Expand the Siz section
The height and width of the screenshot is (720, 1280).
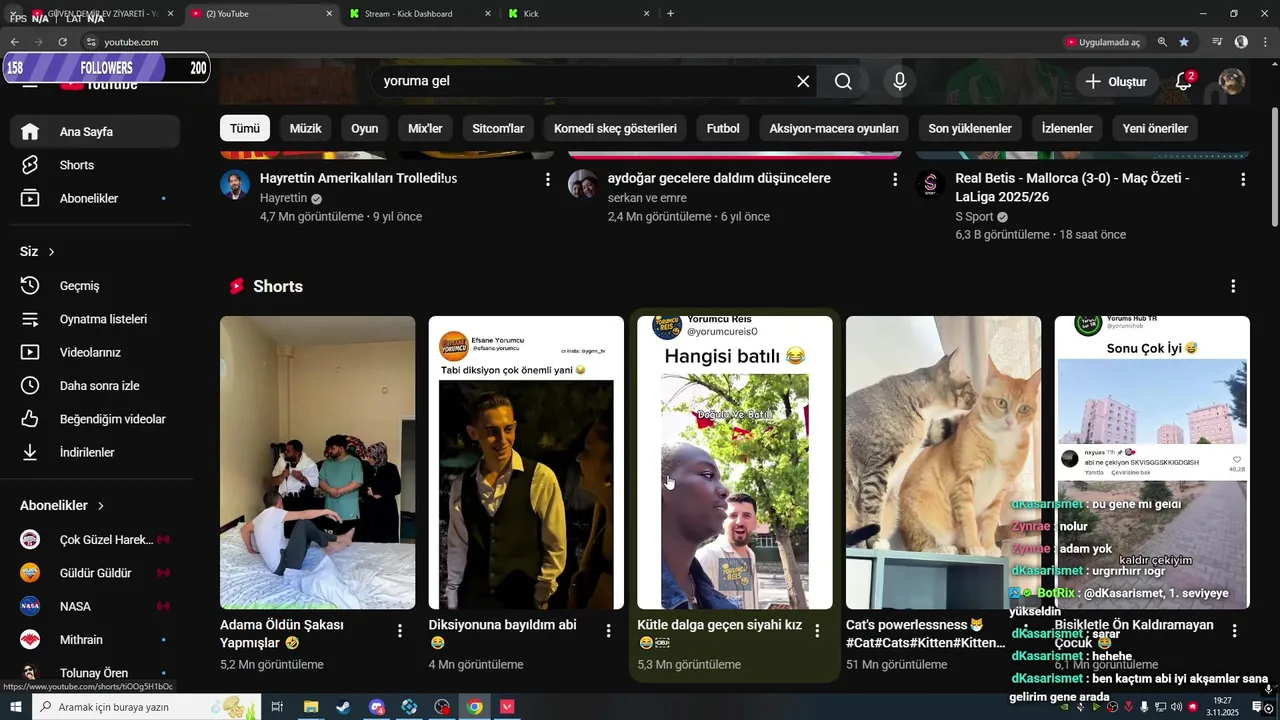(37, 251)
